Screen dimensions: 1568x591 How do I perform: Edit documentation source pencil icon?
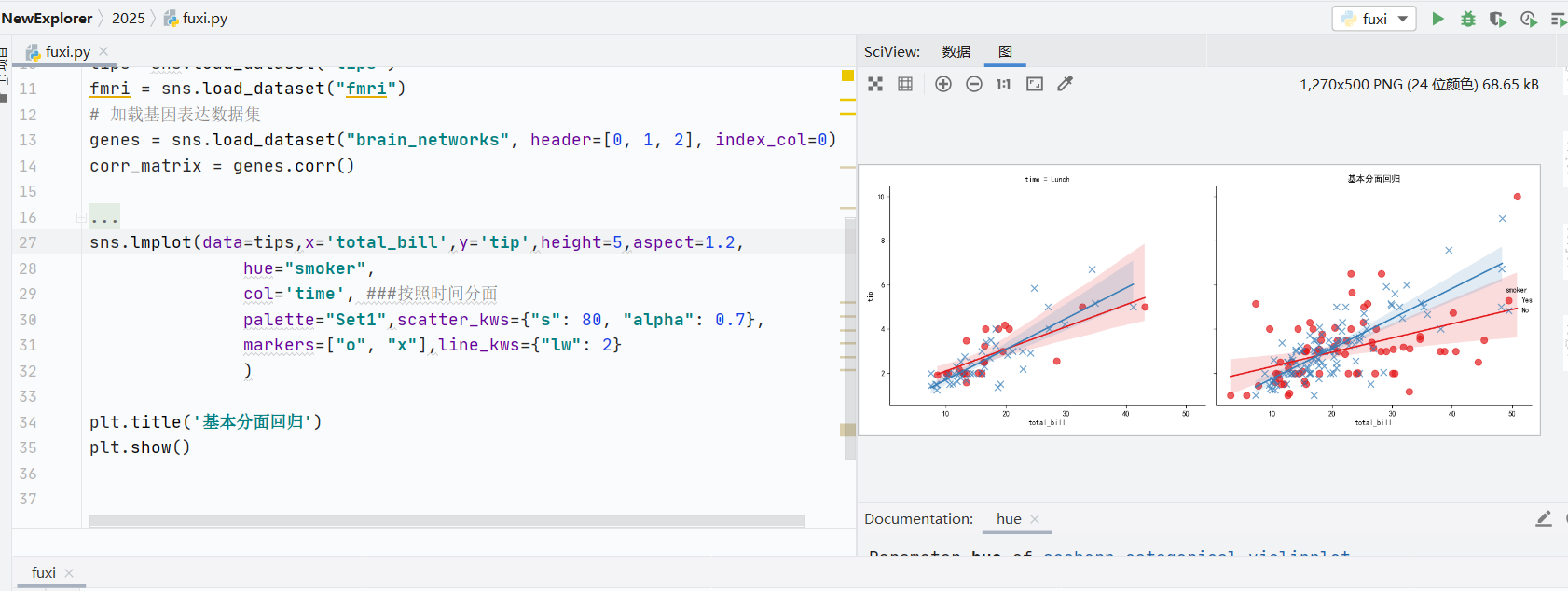[1544, 518]
